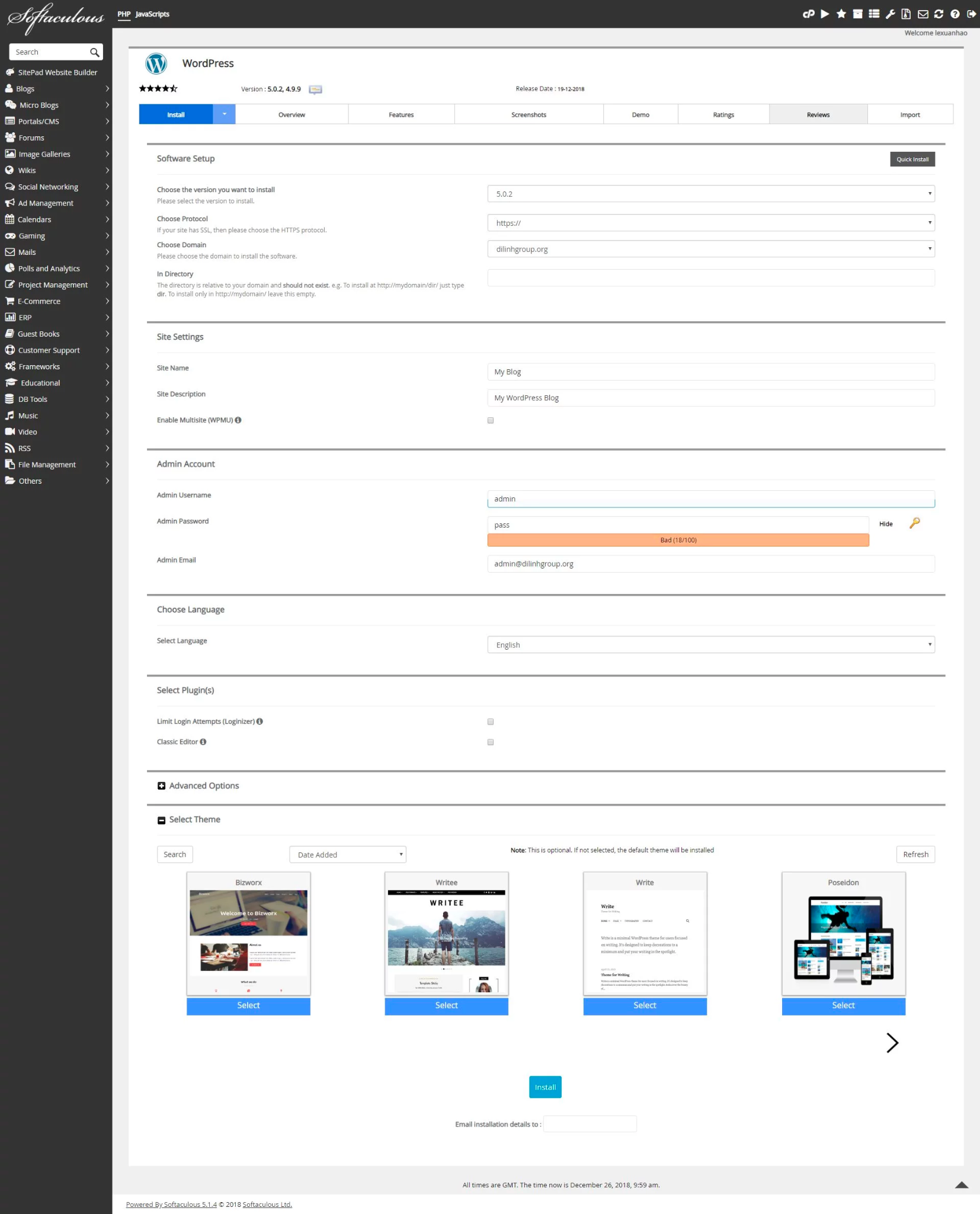980x1214 pixels.
Task: Open the Date Added theme sort dropdown
Action: pos(348,855)
